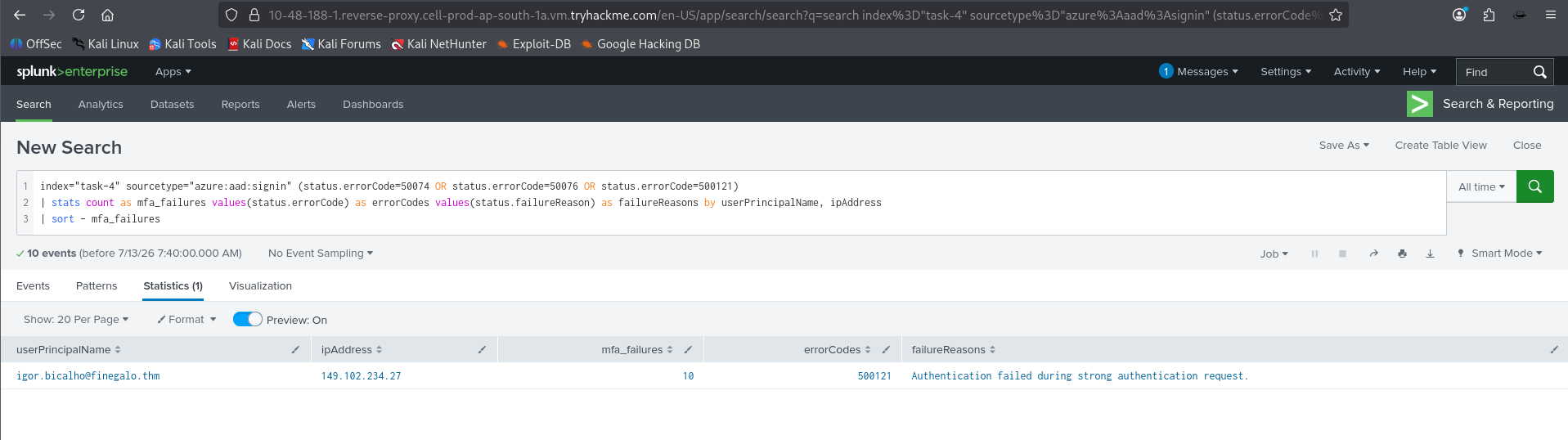The height and width of the screenshot is (440, 1568).
Task: Sort by the errorCodes column header
Action: point(832,349)
